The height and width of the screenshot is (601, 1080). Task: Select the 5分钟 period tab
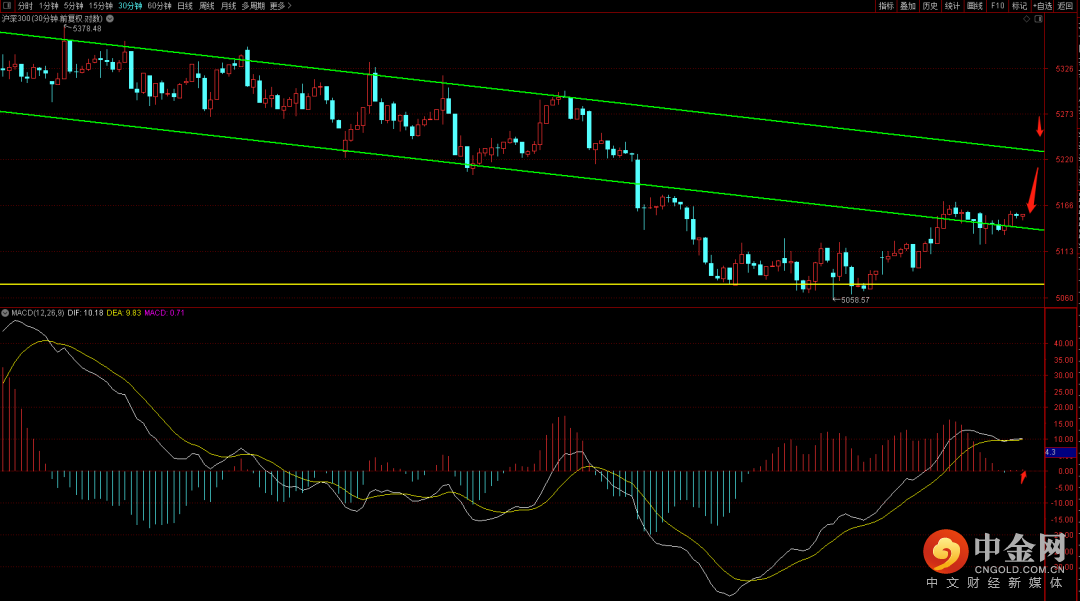73,6
